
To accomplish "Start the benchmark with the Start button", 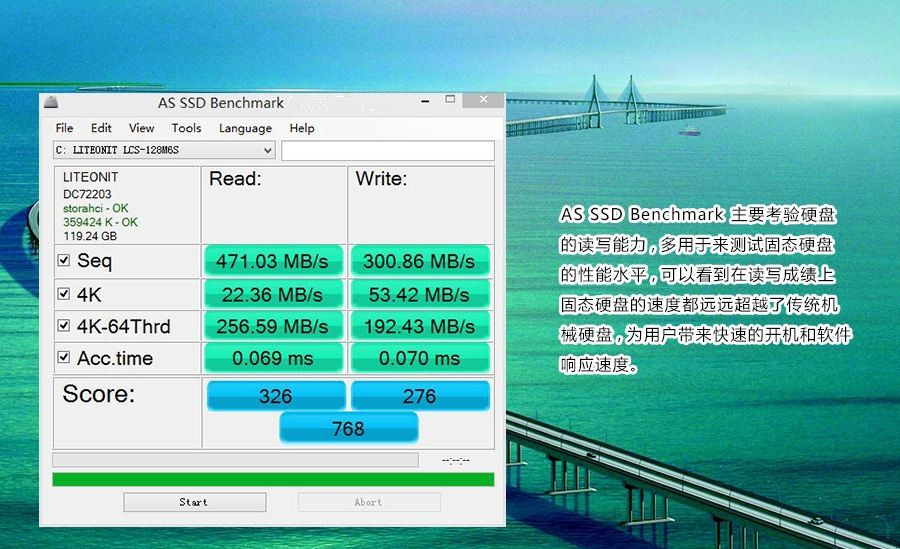I will tap(195, 502).
